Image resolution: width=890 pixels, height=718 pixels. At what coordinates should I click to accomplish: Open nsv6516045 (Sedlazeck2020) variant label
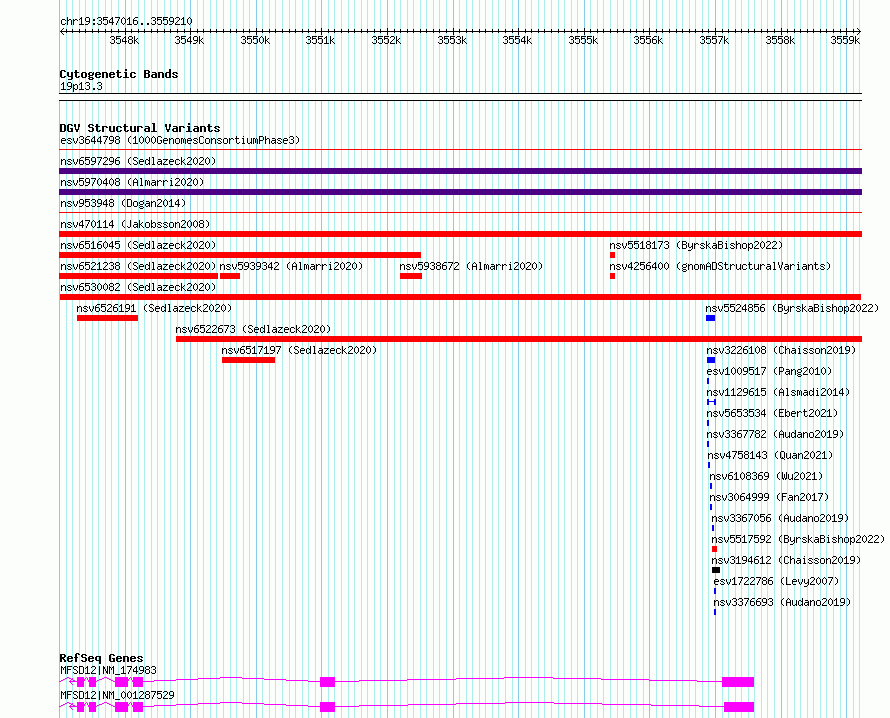pyautogui.click(x=138, y=245)
